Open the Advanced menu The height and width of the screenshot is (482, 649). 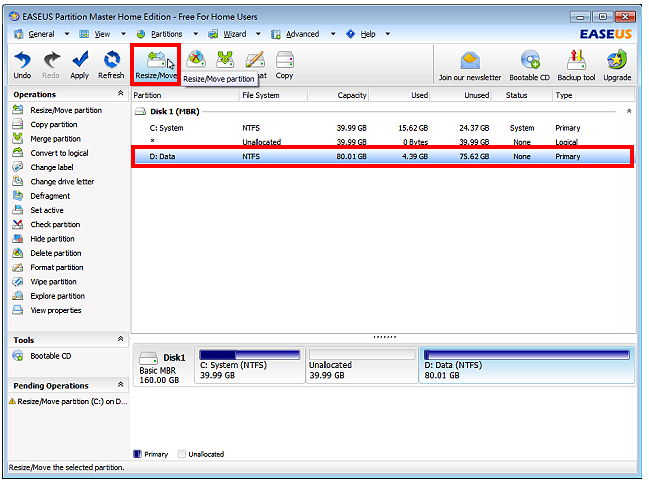click(303, 34)
